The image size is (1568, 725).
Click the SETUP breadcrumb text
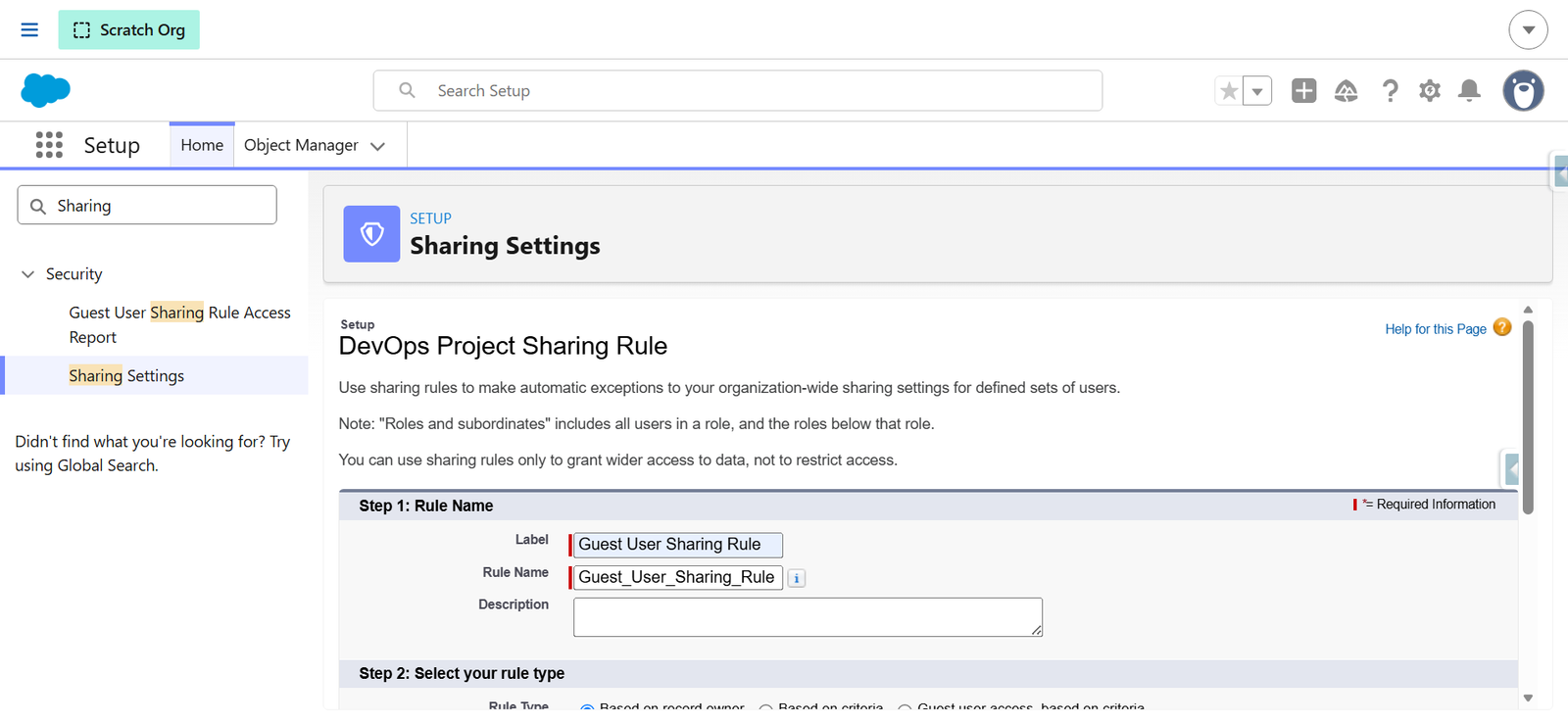tap(430, 218)
